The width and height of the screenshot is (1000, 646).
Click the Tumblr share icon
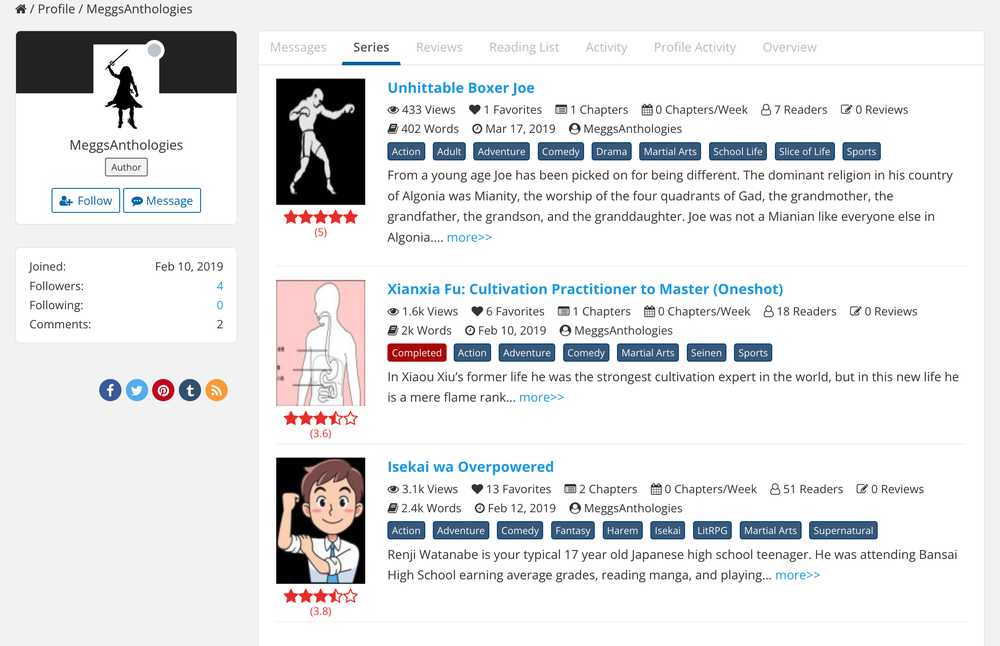190,390
